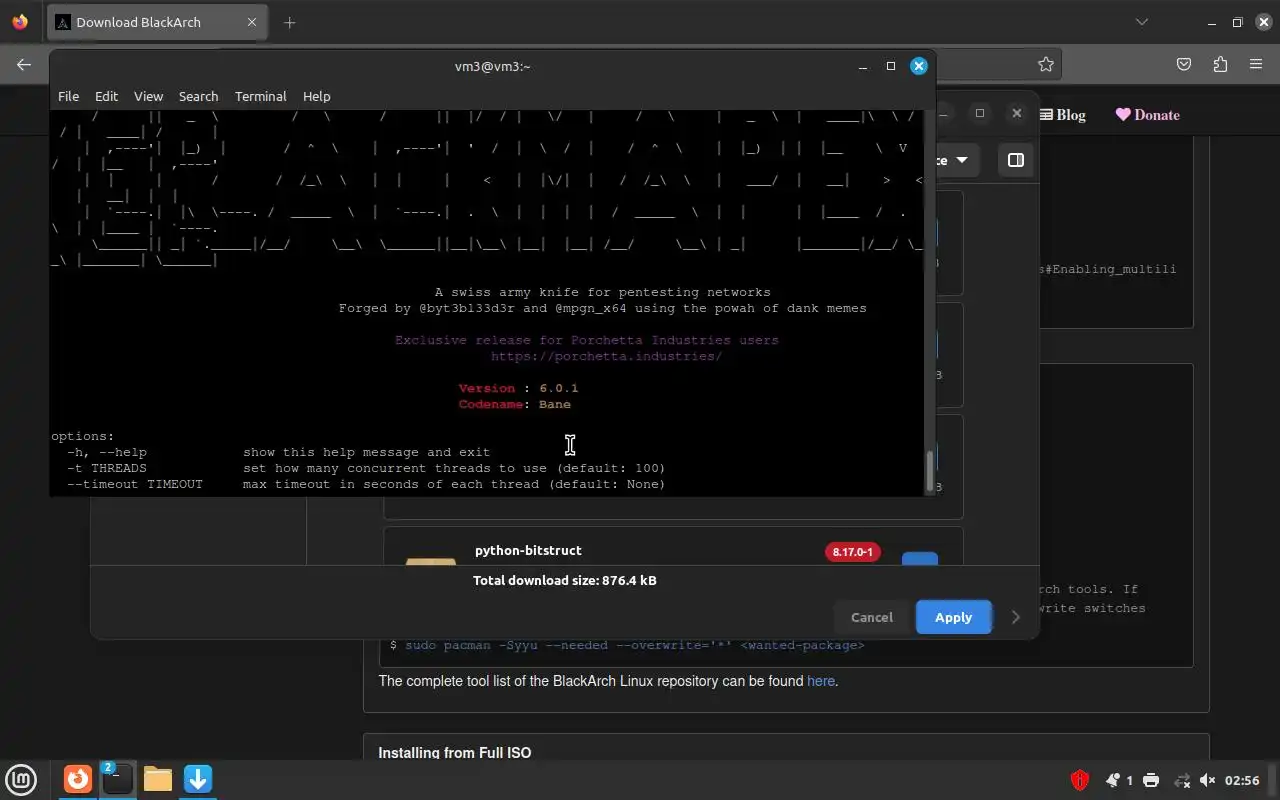Viewport: 1280px width, 800px height.
Task: Open the Blog link on BlackArch site
Action: (x=1063, y=115)
